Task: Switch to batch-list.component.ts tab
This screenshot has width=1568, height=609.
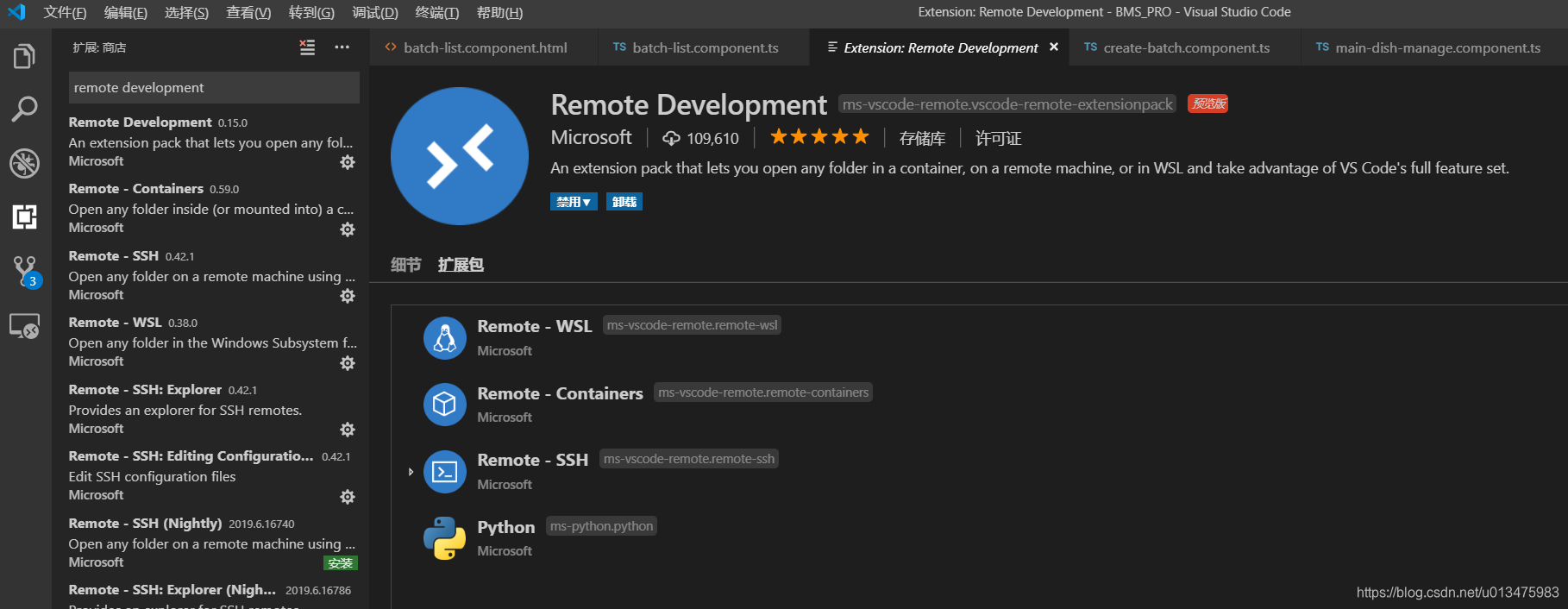Action: coord(704,47)
